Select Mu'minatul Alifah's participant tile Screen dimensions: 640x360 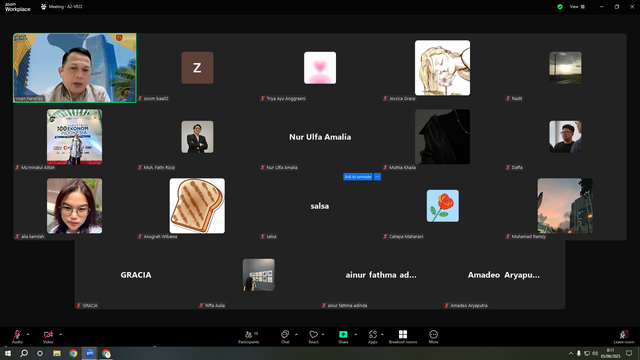point(75,137)
